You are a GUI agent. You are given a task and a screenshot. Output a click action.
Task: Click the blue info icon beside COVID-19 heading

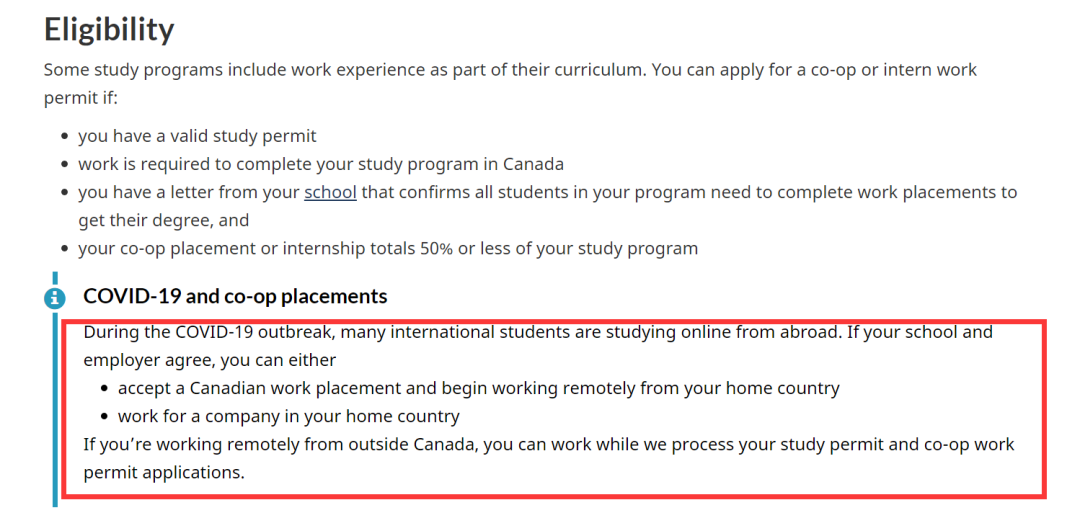pyautogui.click(x=54, y=297)
